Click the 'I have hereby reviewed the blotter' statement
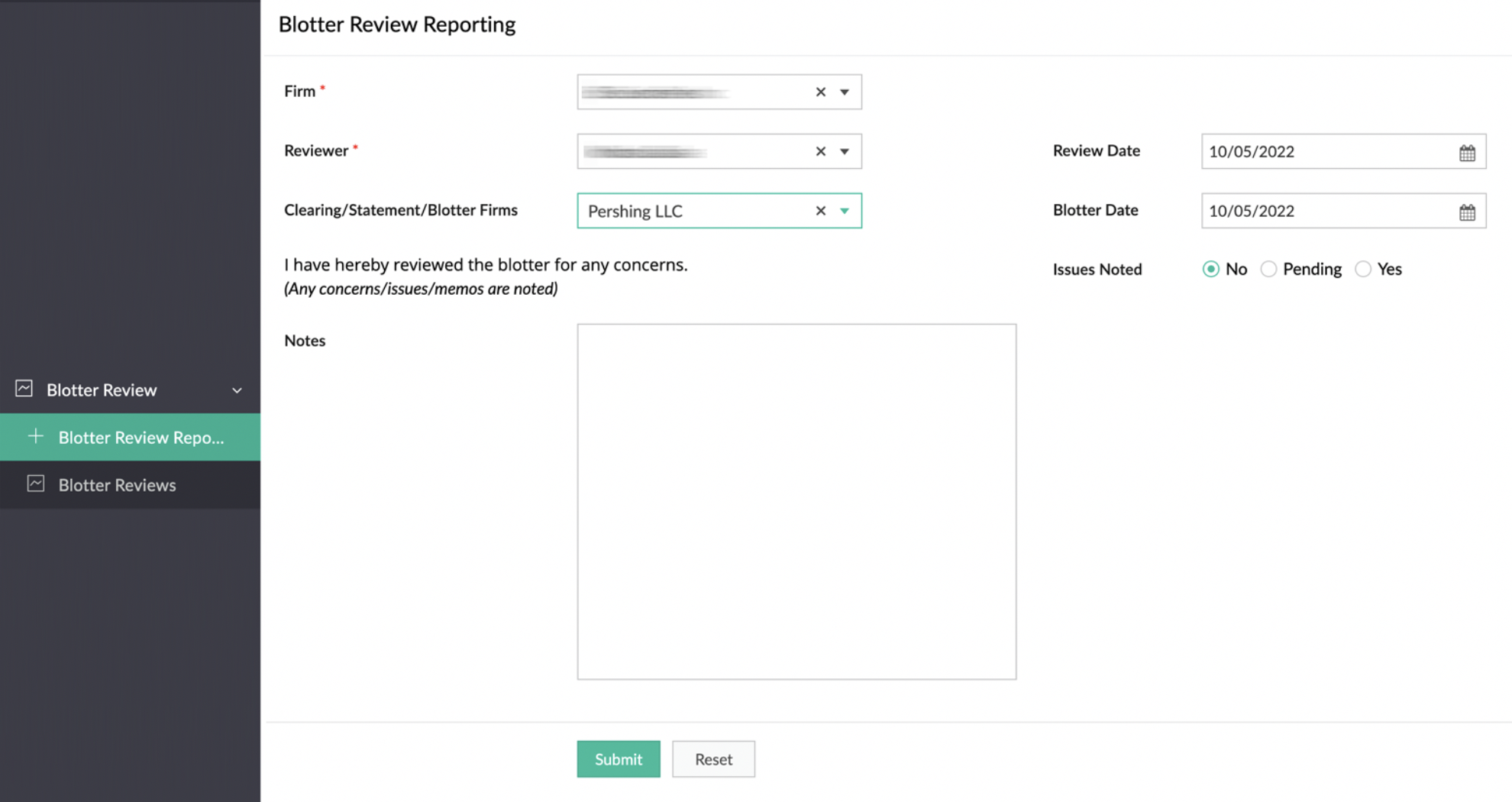The height and width of the screenshot is (802, 1512). coord(486,265)
